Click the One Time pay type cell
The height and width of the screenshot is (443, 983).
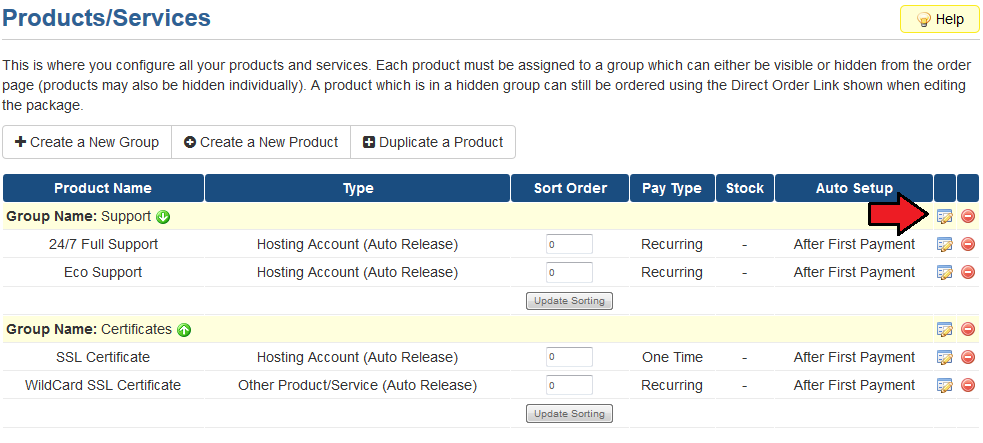[672, 357]
